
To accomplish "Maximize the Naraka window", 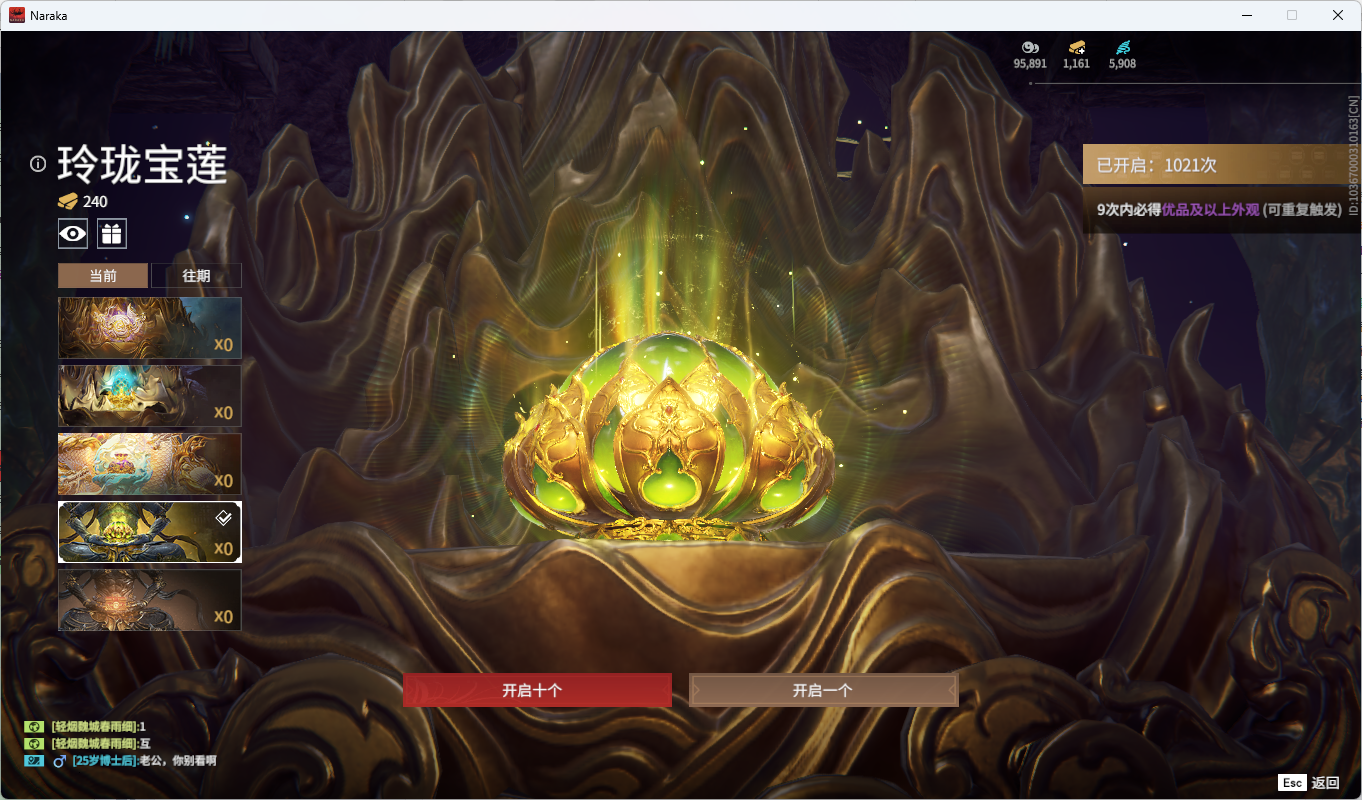I will (1292, 15).
